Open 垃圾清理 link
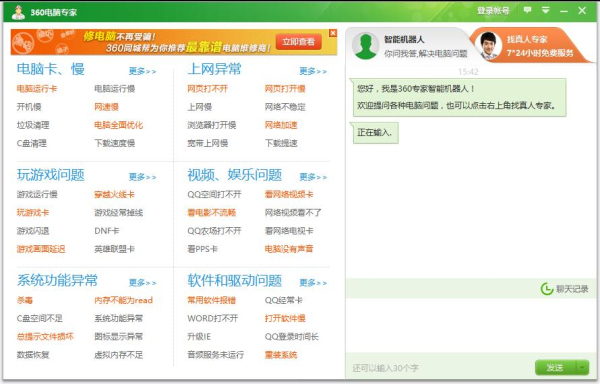 click(33, 125)
